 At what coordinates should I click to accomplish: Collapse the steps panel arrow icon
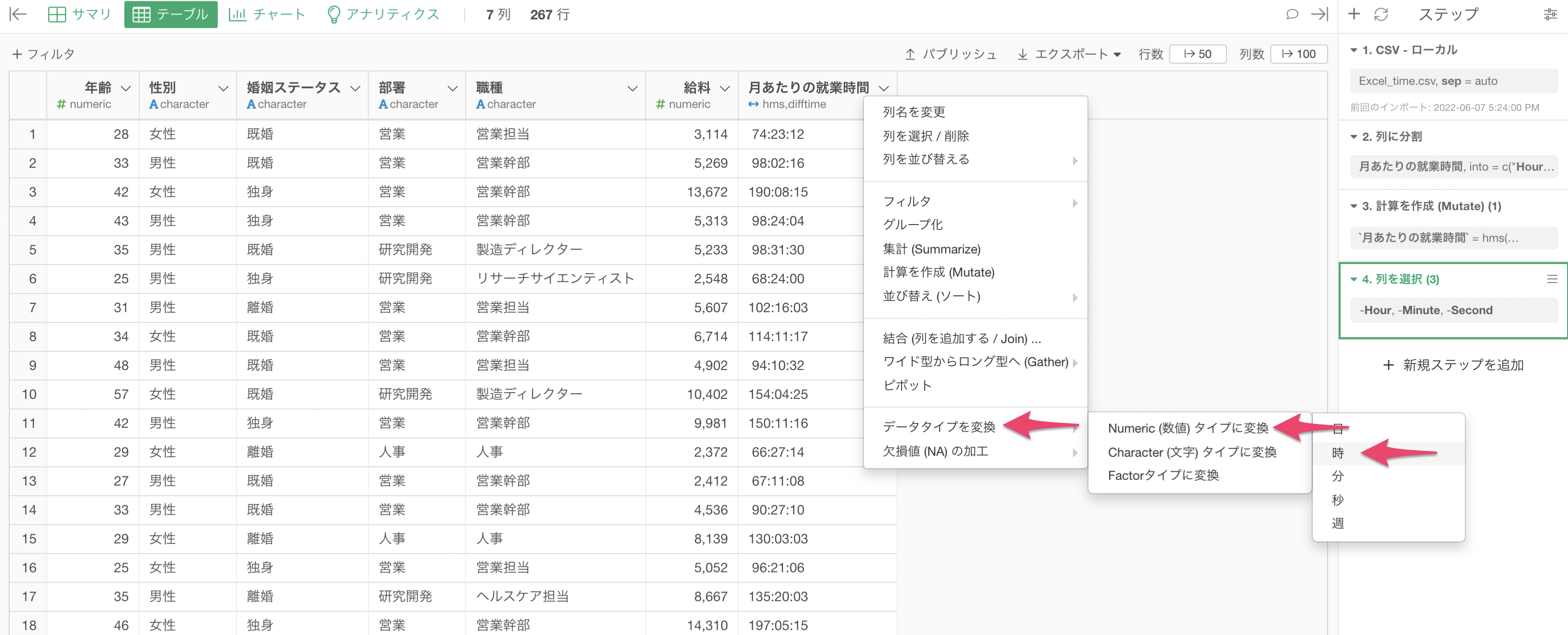pyautogui.click(x=1319, y=14)
